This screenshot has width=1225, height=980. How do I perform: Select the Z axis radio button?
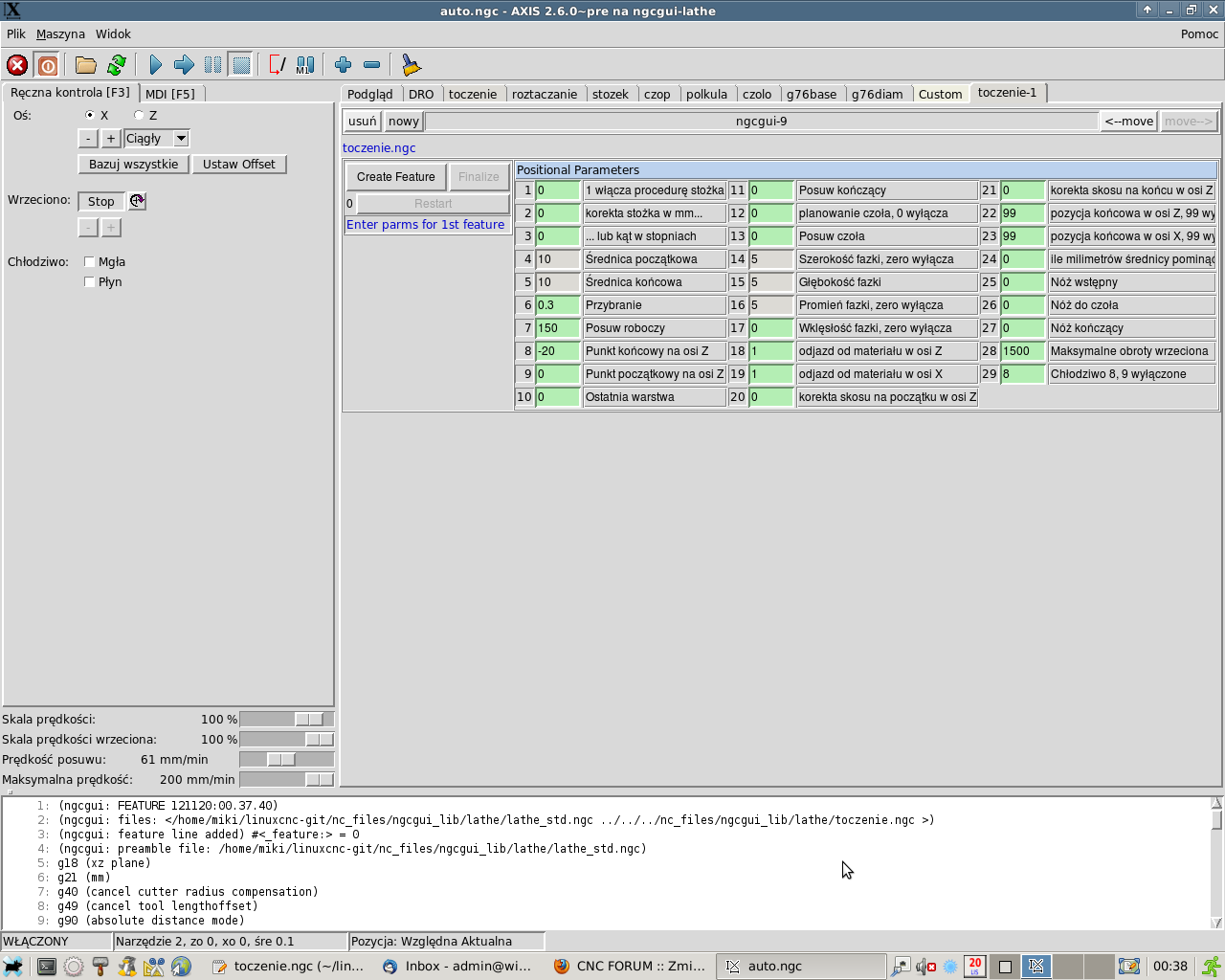[x=139, y=115]
